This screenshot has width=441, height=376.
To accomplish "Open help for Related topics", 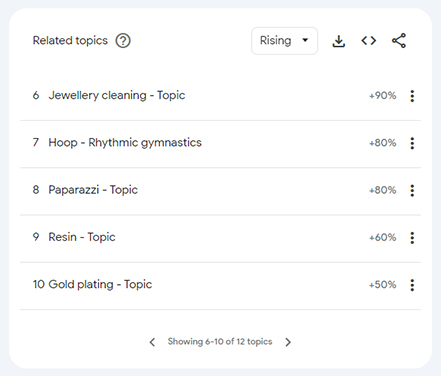I will [x=123, y=41].
